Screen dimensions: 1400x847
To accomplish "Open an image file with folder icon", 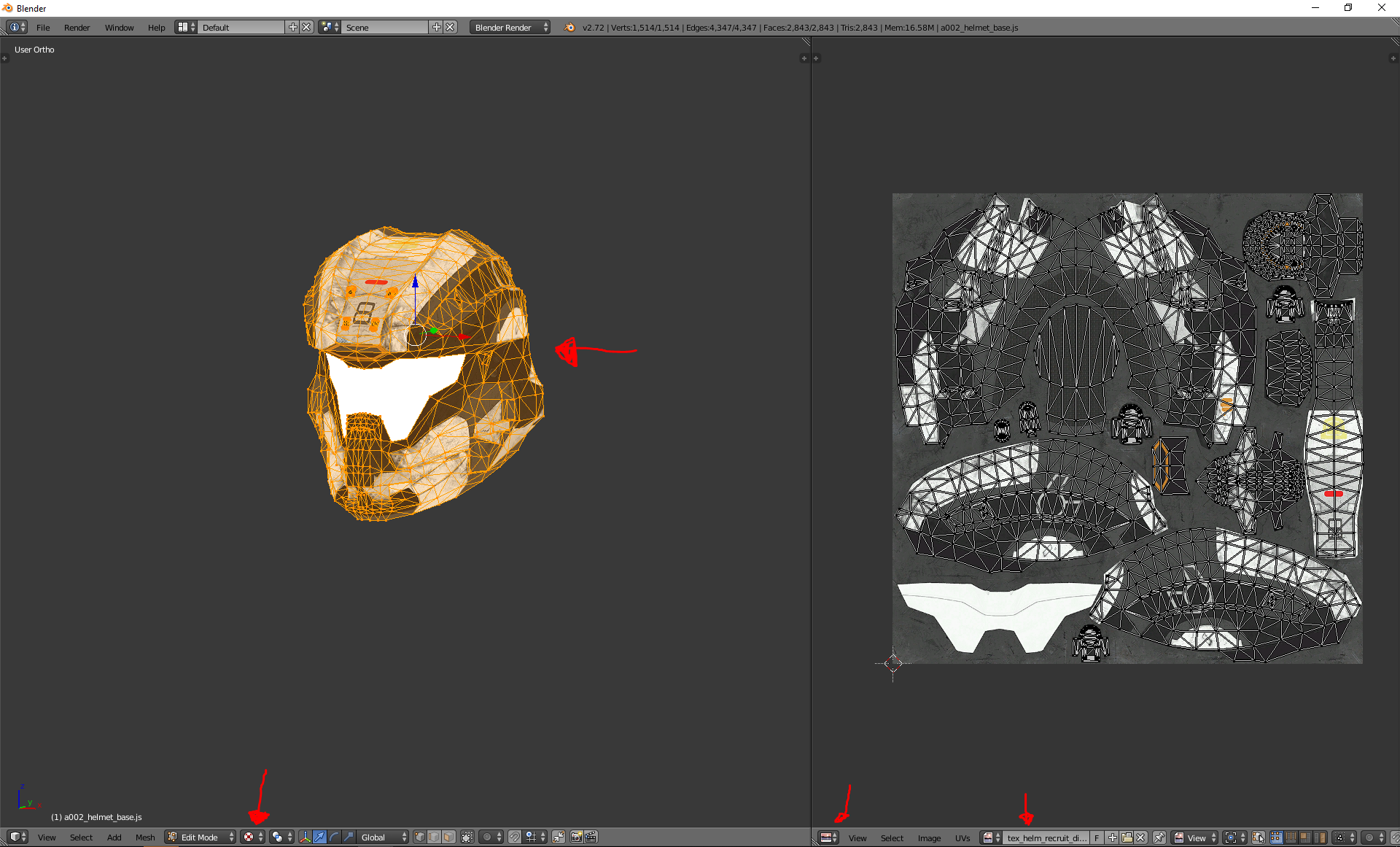I will click(x=1127, y=838).
